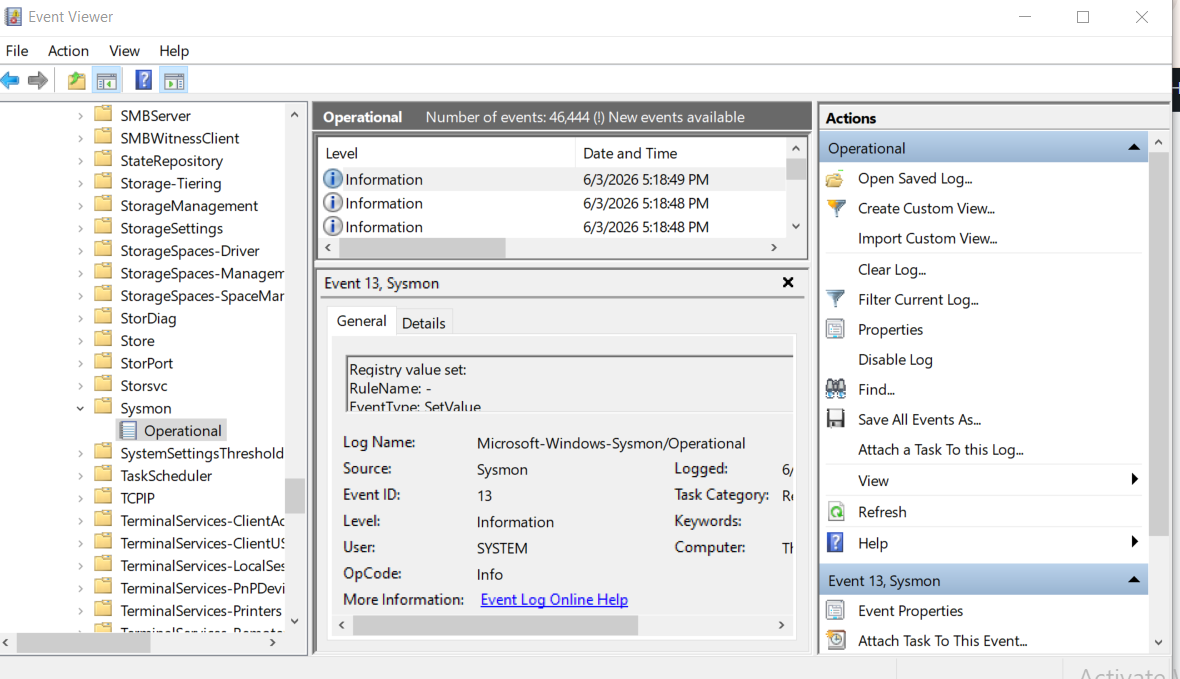1180x679 pixels.
Task: Expand the TaskScheduler tree node
Action: (x=80, y=476)
